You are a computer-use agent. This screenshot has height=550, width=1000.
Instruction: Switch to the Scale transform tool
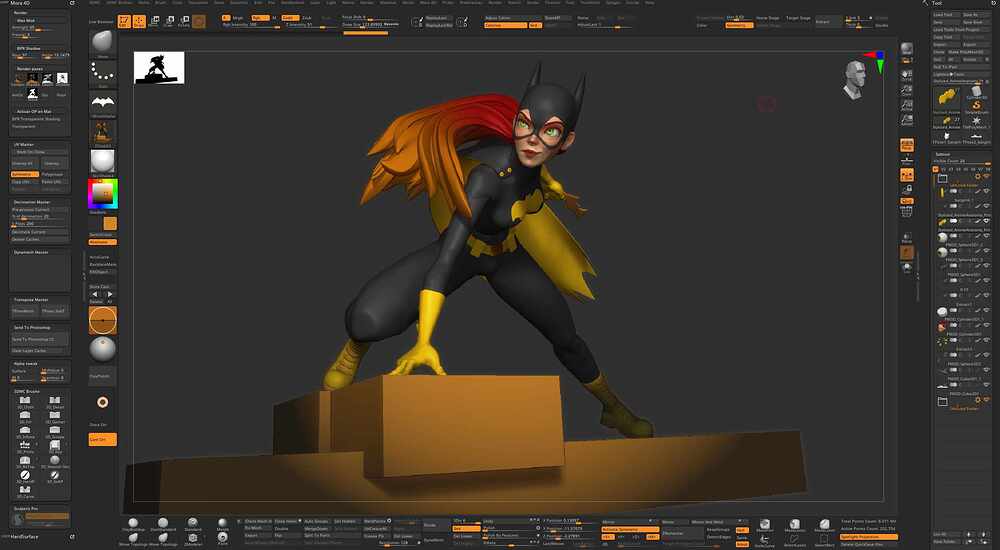click(168, 22)
